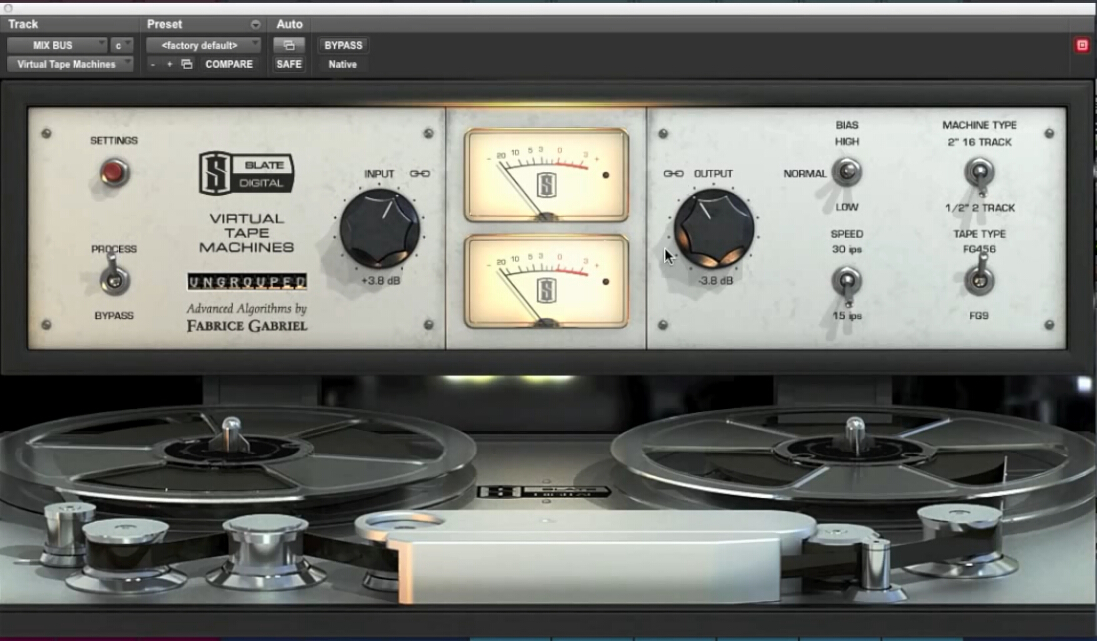Screen dimensions: 1097x641
Task: Click the BYPASS label under Process switch
Action: coord(114,316)
